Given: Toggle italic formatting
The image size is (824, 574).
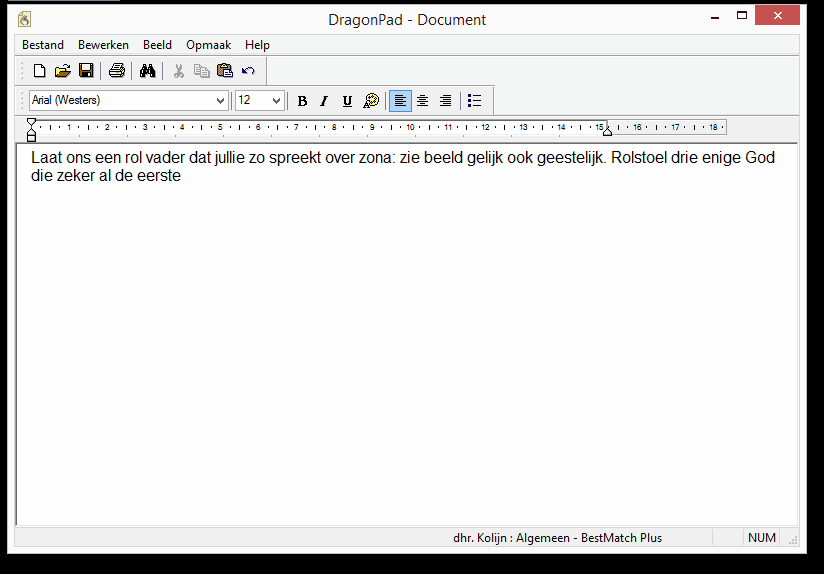Looking at the screenshot, I should click(324, 101).
